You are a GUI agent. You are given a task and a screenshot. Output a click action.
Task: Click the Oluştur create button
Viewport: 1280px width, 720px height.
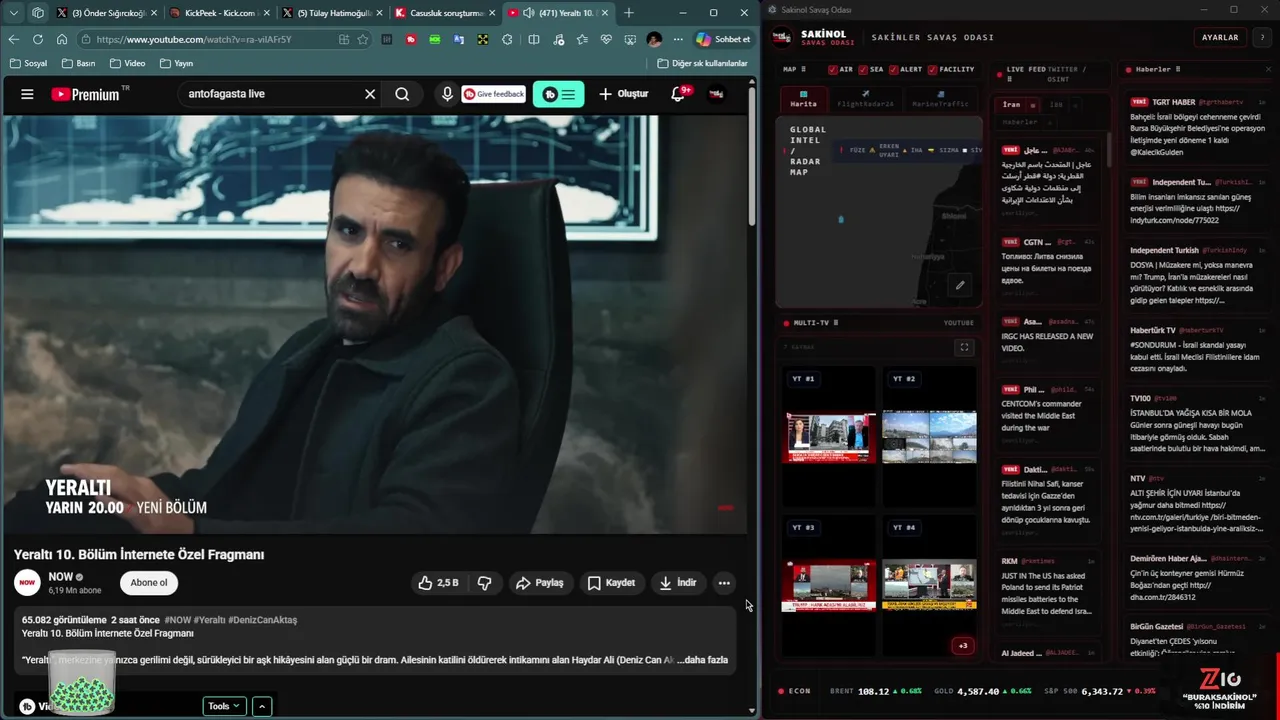tap(624, 94)
